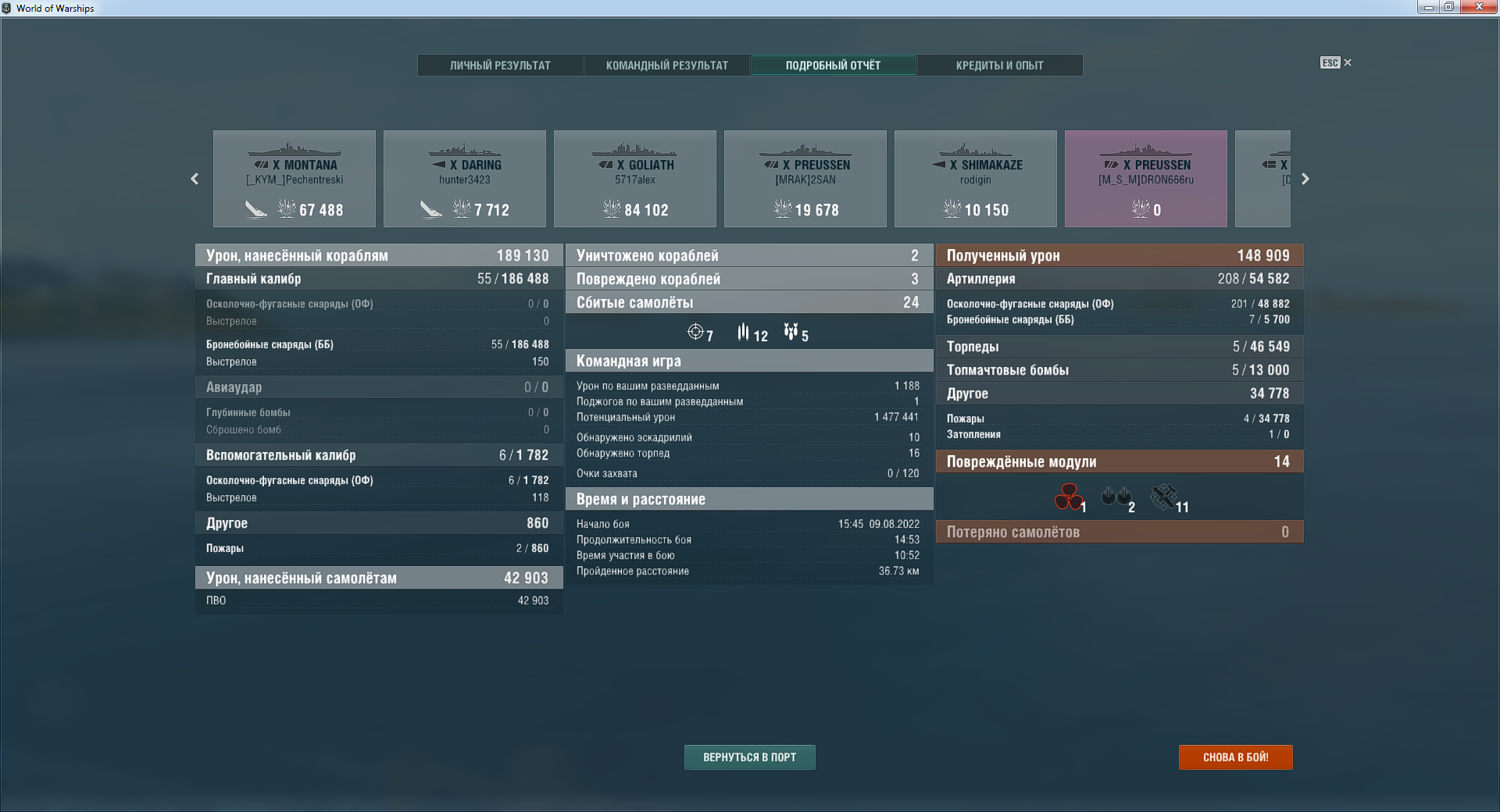Image resolution: width=1500 pixels, height=812 pixels.
Task: Click the Продолжительность боя row
Action: point(748,540)
